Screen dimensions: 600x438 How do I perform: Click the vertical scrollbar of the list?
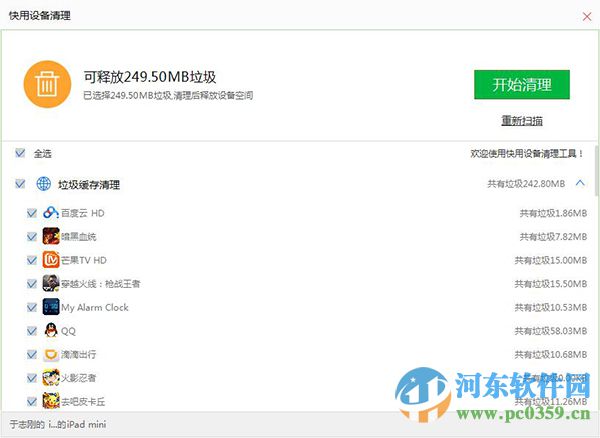(x=597, y=171)
